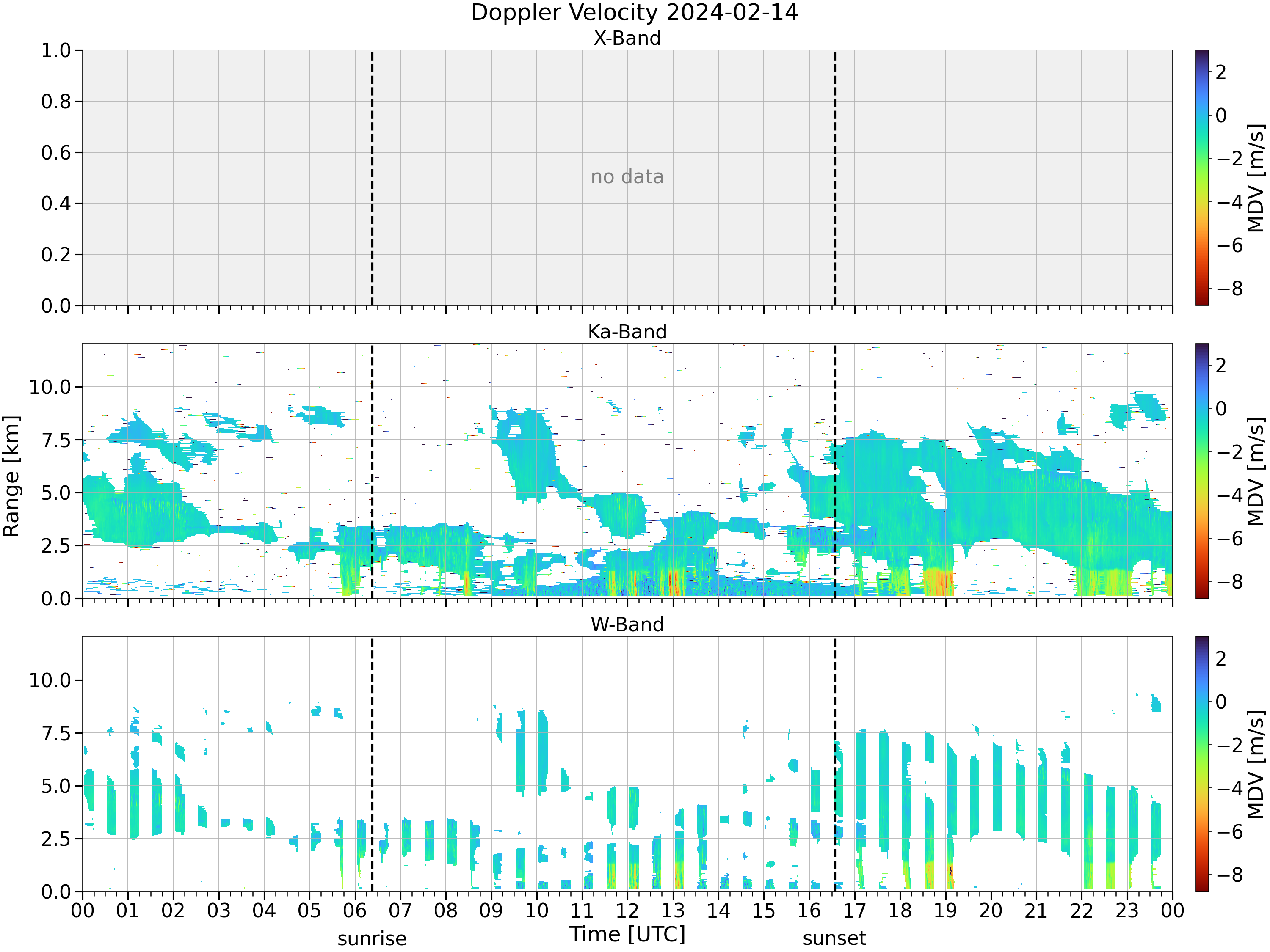
Task: Click the 'Doppler Velocity 2024-02-14' title
Action: pyautogui.click(x=635, y=13)
